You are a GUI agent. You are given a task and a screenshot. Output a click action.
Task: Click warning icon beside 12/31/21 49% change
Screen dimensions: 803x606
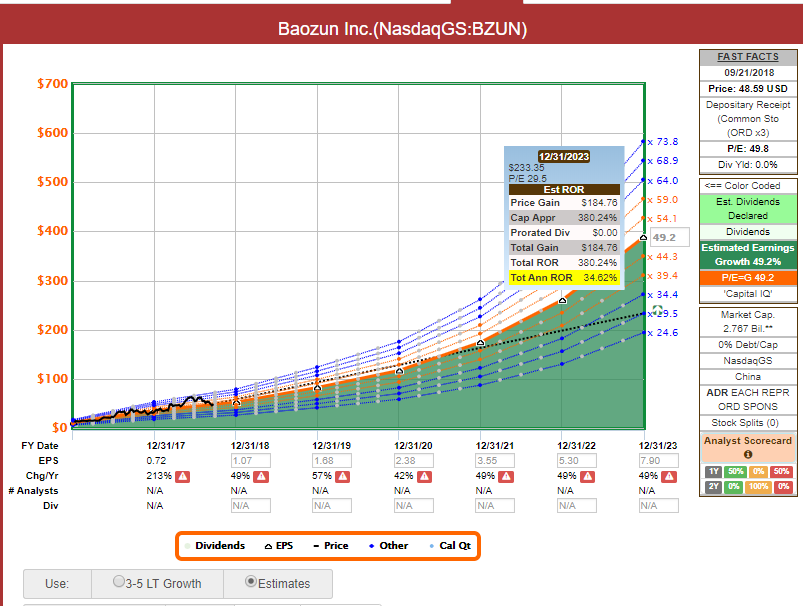[506, 476]
